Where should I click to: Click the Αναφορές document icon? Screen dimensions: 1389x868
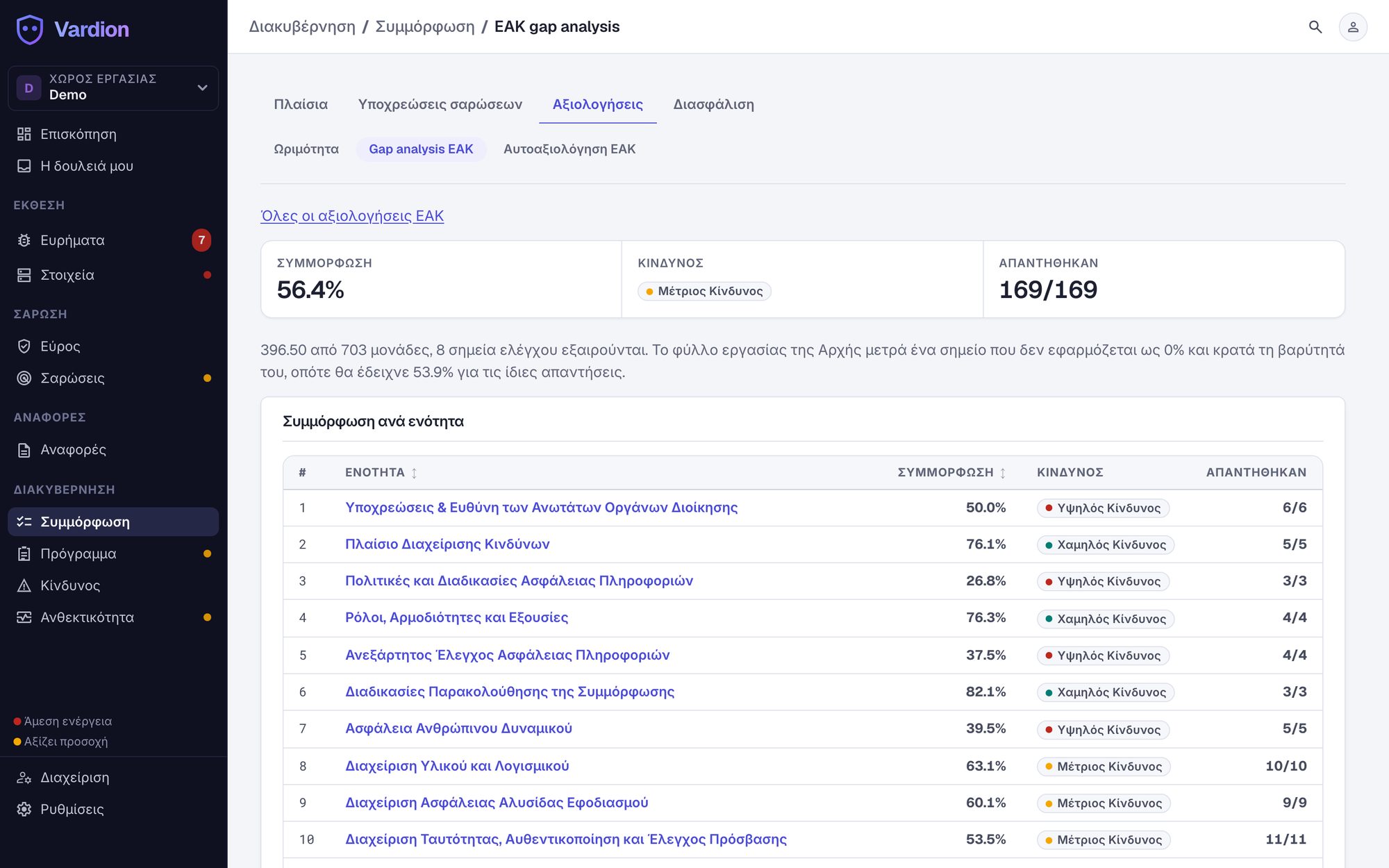pyautogui.click(x=24, y=450)
